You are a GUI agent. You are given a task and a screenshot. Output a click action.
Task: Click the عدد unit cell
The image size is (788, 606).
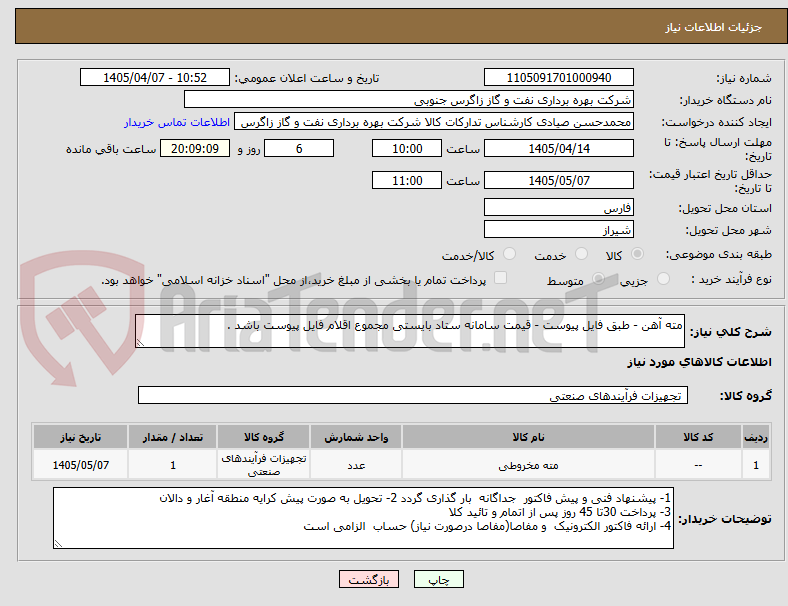coord(356,465)
